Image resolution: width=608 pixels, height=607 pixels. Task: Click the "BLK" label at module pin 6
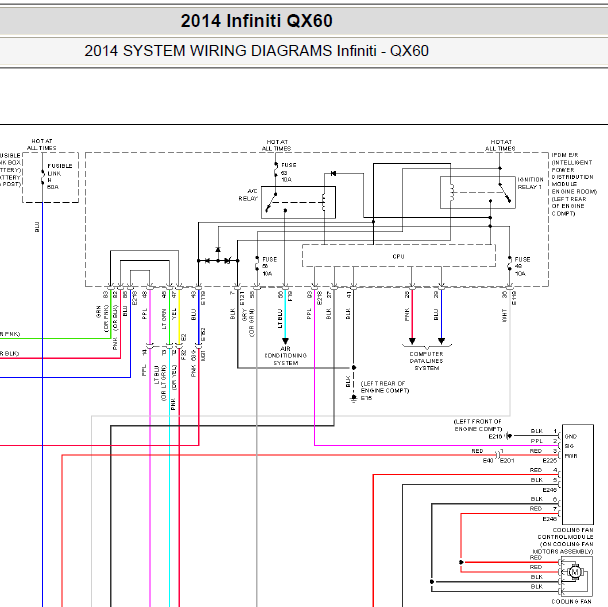pos(537,499)
